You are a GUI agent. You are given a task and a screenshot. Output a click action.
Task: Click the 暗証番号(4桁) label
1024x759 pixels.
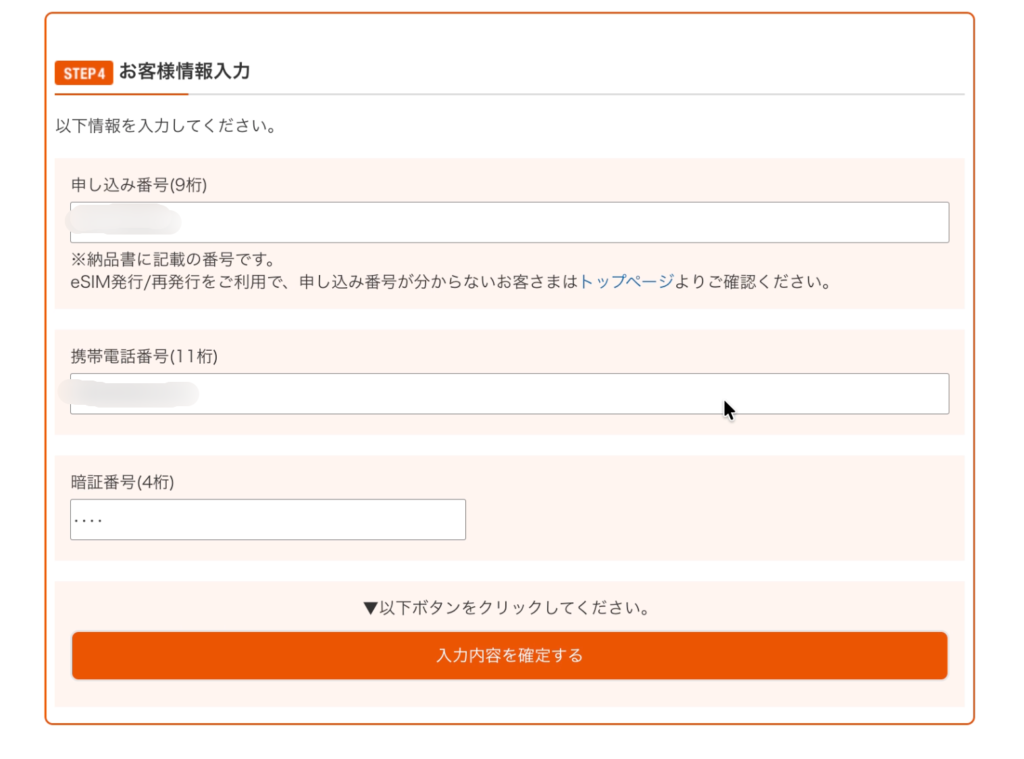pos(124,482)
